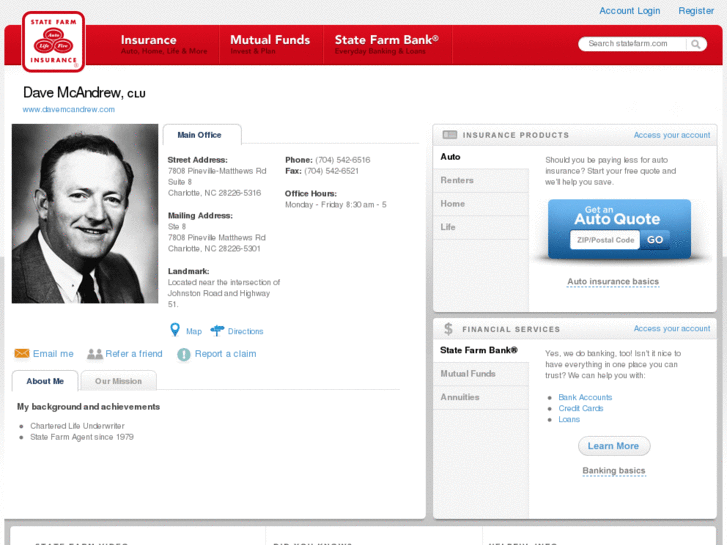The width and height of the screenshot is (727, 545).
Task: Visit www.davemcandrew.com link
Action: (x=69, y=109)
